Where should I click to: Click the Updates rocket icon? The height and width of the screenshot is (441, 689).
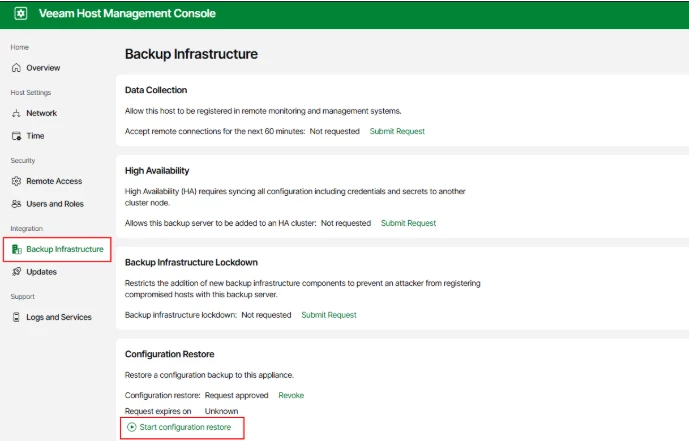[16, 272]
